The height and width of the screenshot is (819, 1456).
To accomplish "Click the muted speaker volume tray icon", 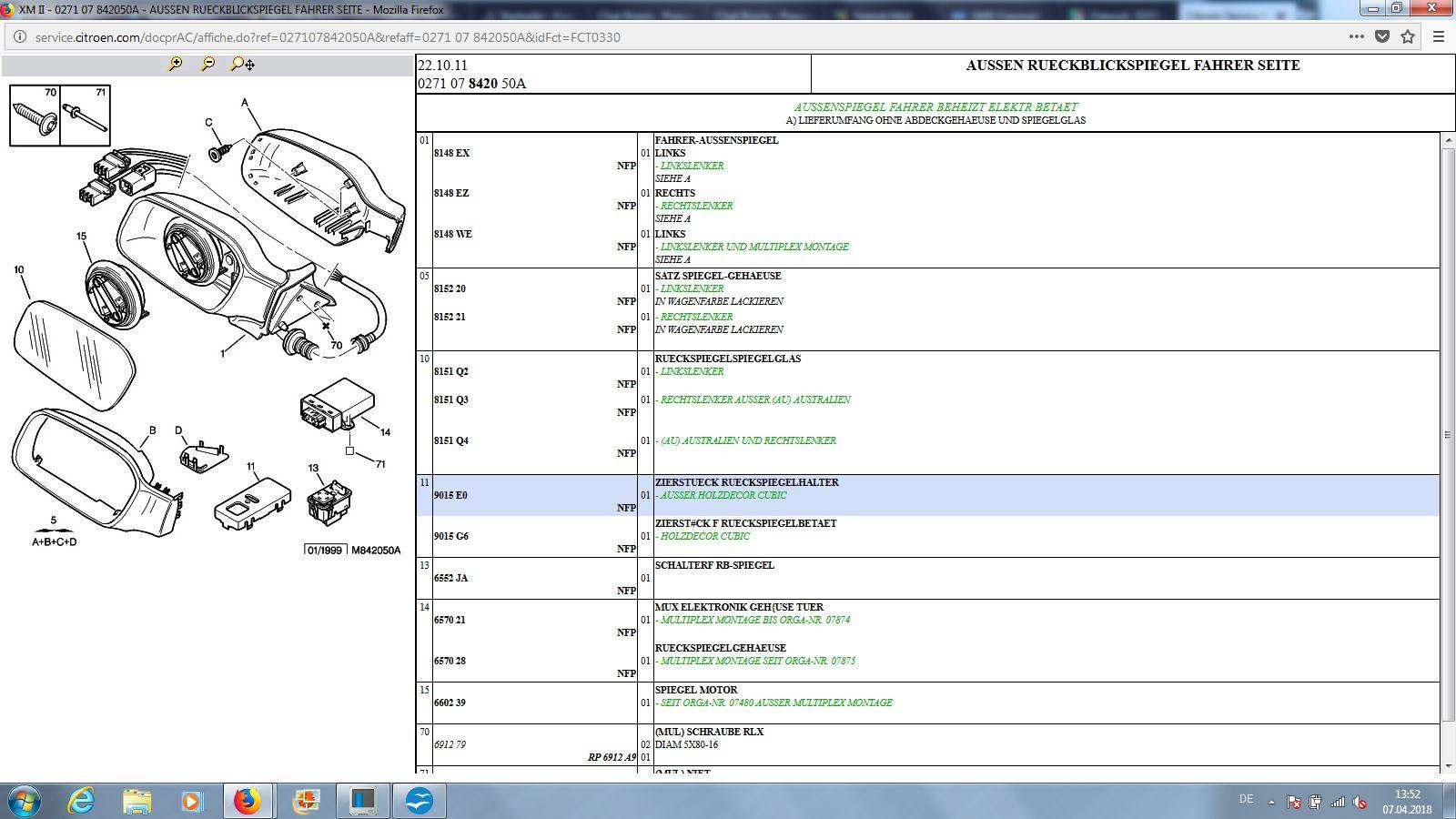I will pyautogui.click(x=1360, y=802).
